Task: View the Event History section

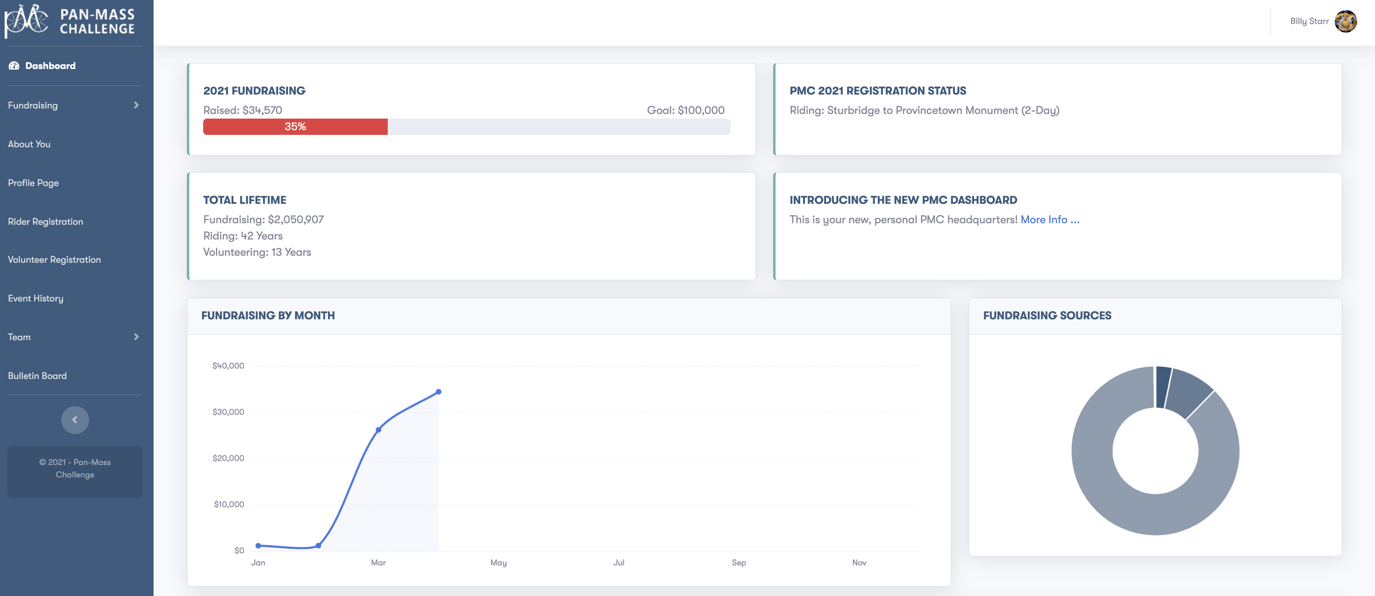Action: [36, 298]
